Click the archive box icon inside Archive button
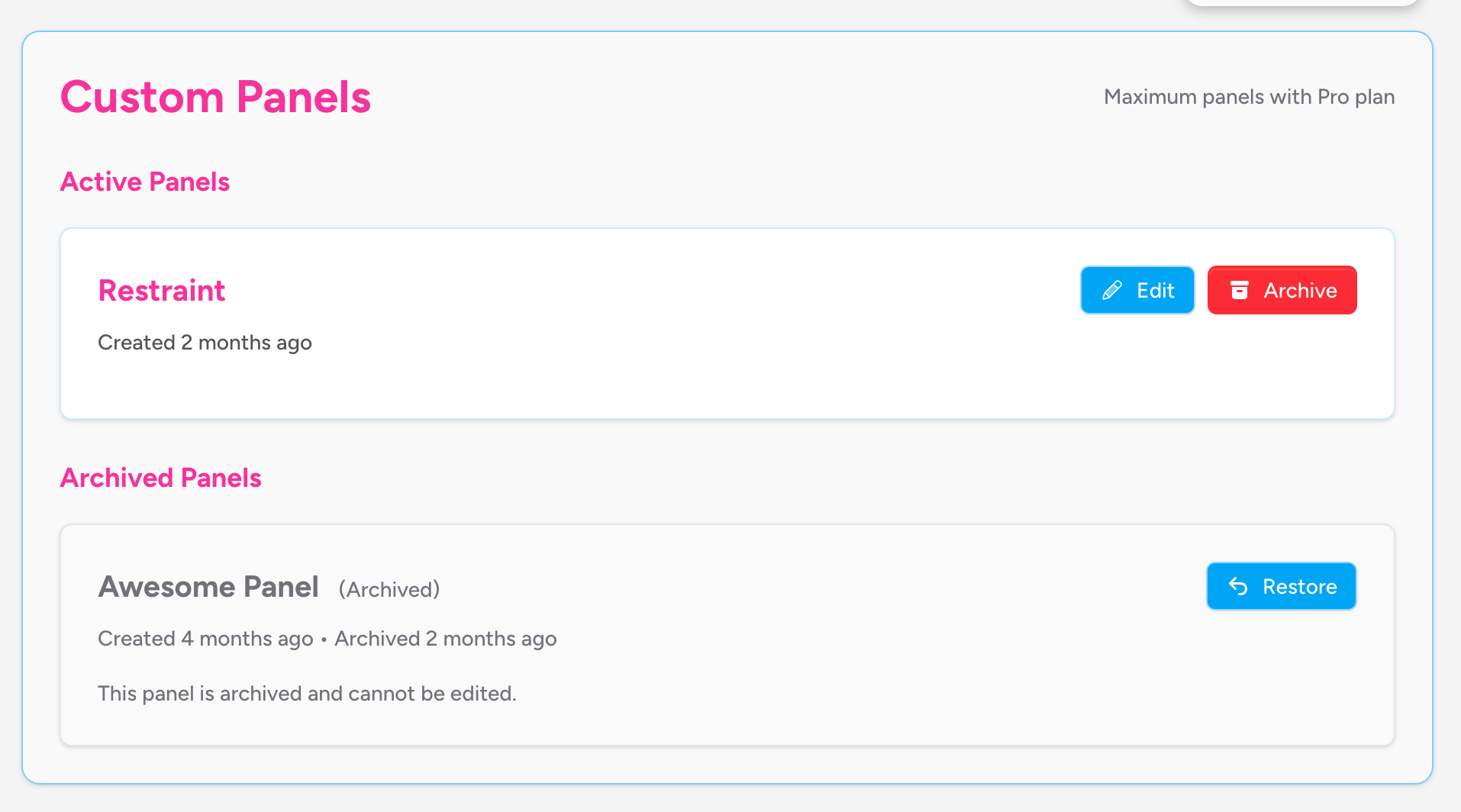 (x=1240, y=290)
